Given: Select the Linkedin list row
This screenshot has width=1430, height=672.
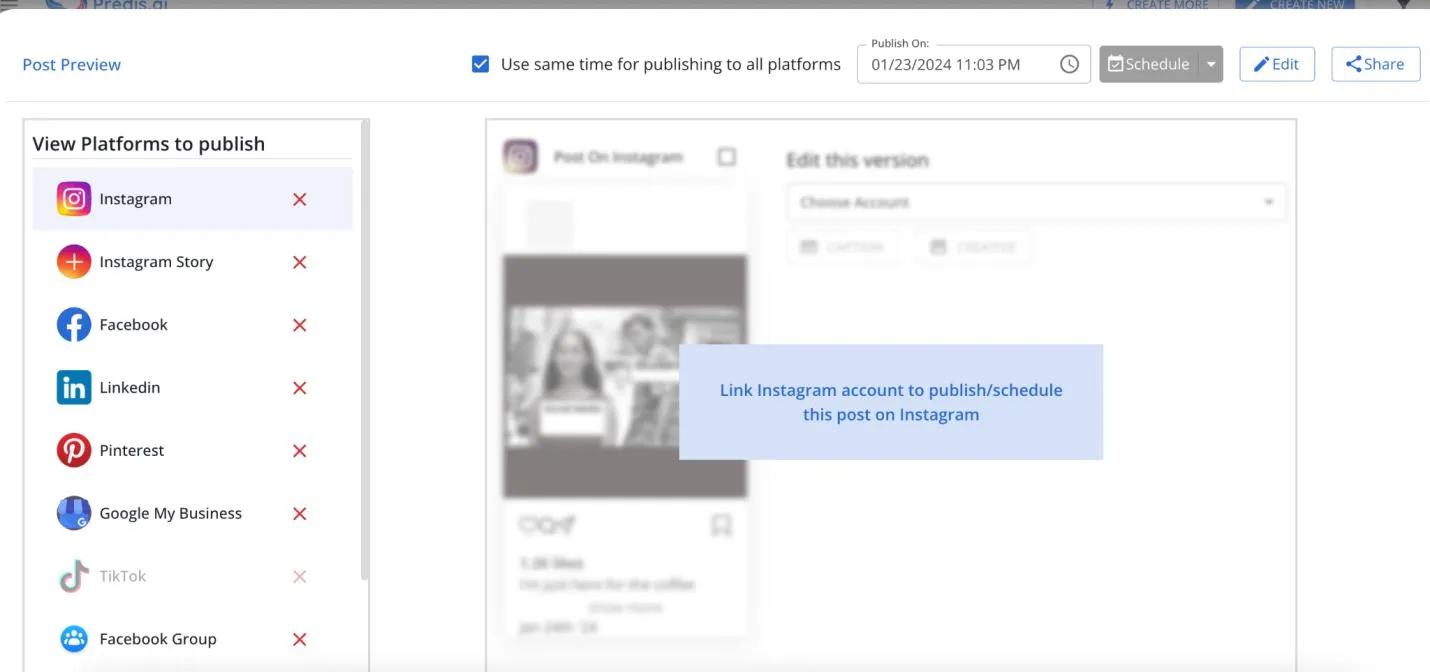Looking at the screenshot, I should [x=192, y=388].
